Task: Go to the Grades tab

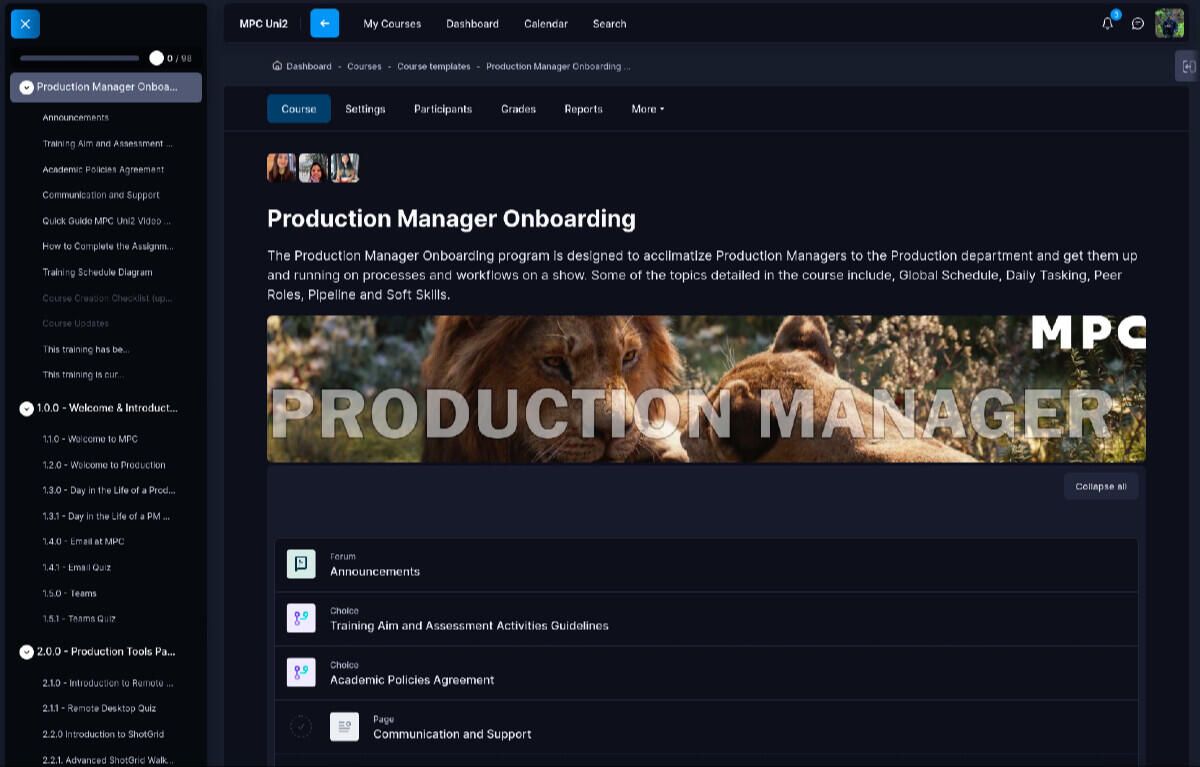Action: pos(518,109)
